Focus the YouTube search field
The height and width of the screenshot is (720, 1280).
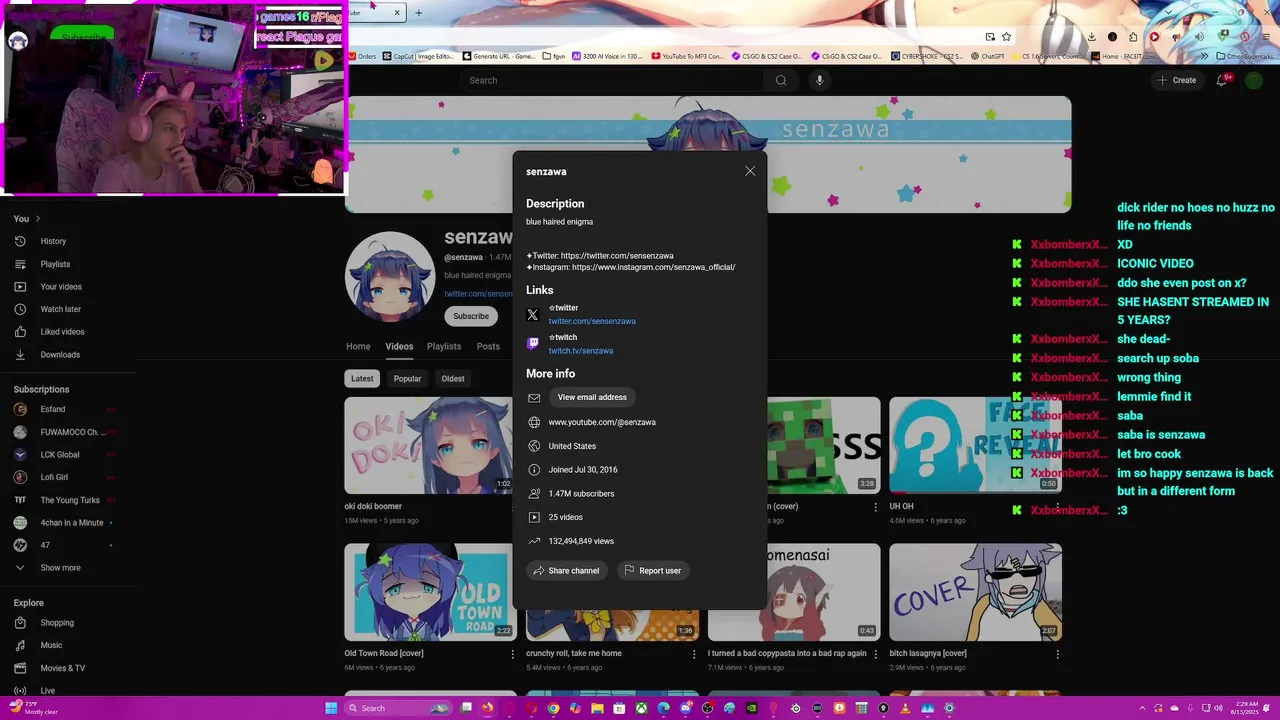(x=612, y=80)
